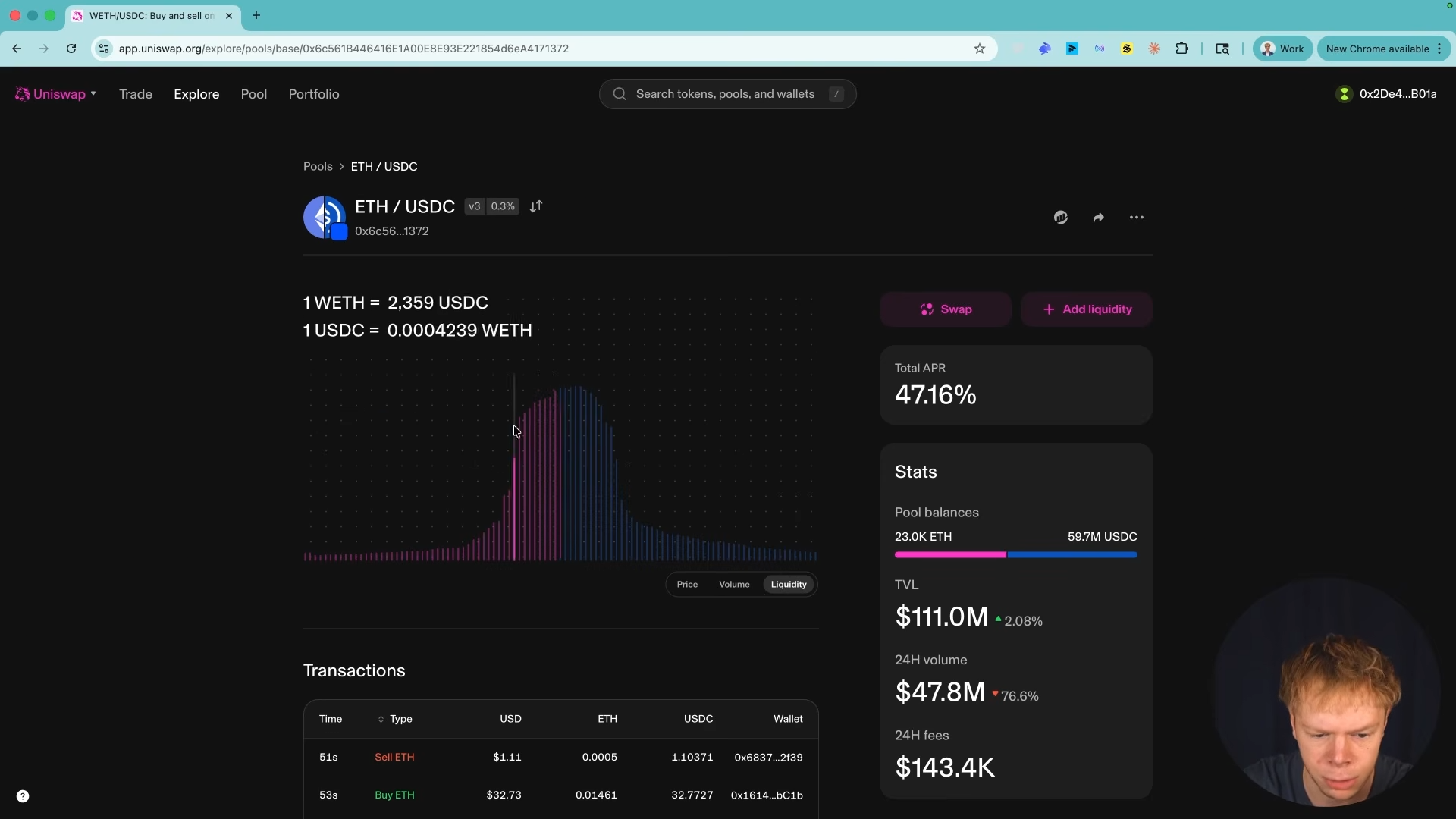This screenshot has width=1456, height=819.
Task: Open wallet 0x1614...bC1b transaction link
Action: [x=767, y=795]
